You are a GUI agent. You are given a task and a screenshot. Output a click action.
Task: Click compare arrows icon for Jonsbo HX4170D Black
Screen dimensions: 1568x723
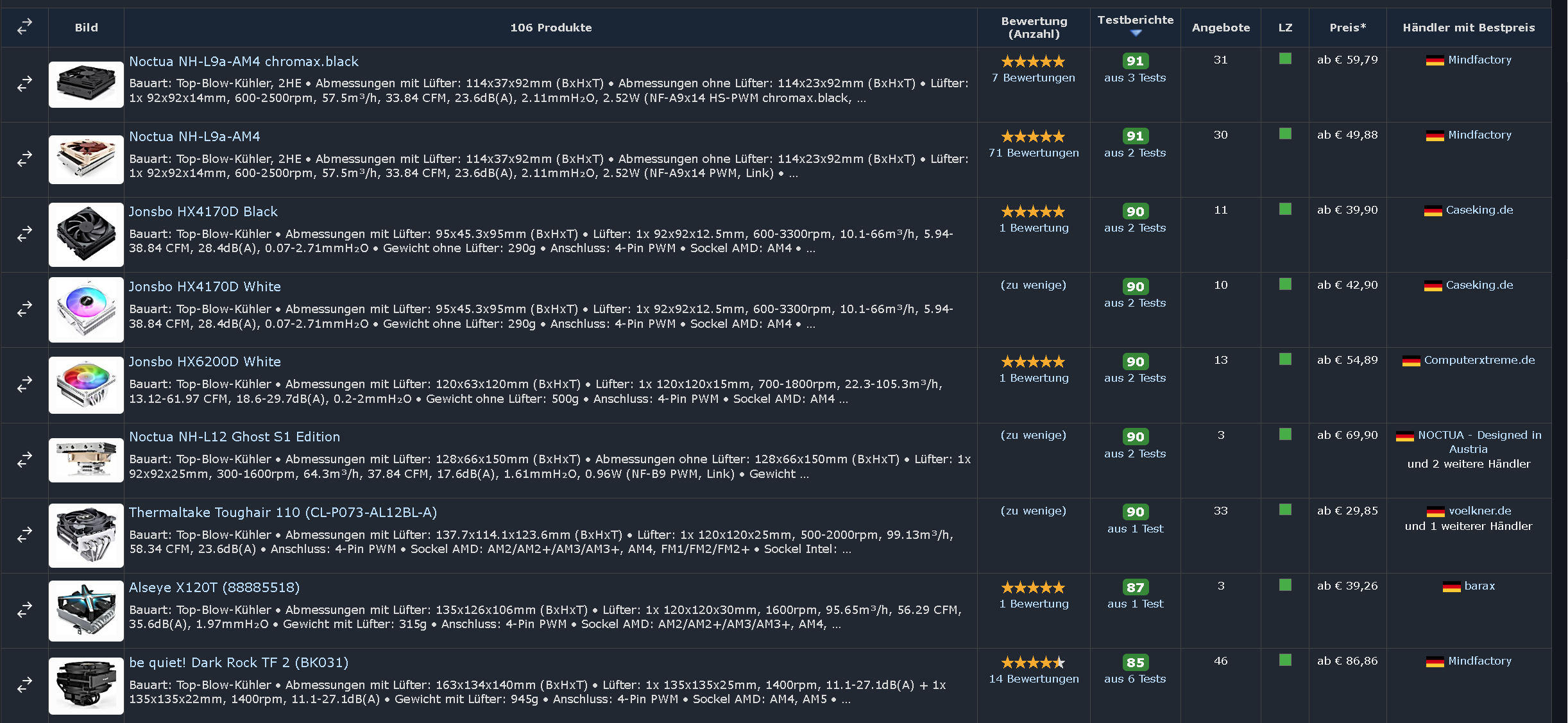tap(24, 234)
